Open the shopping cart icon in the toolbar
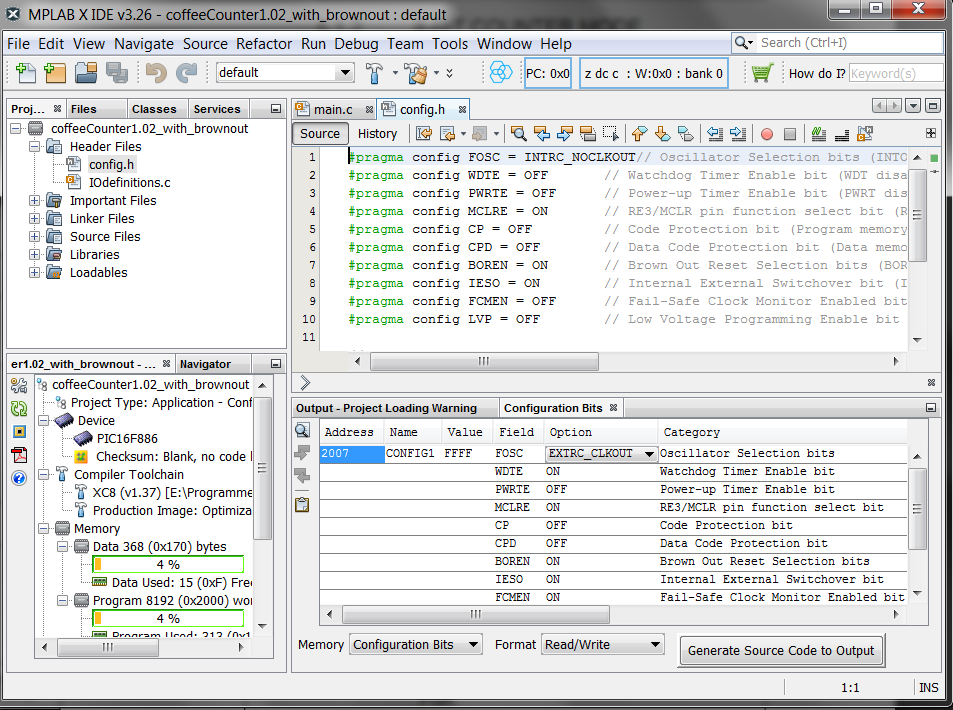Screen dimensions: 953x710 click(762, 73)
